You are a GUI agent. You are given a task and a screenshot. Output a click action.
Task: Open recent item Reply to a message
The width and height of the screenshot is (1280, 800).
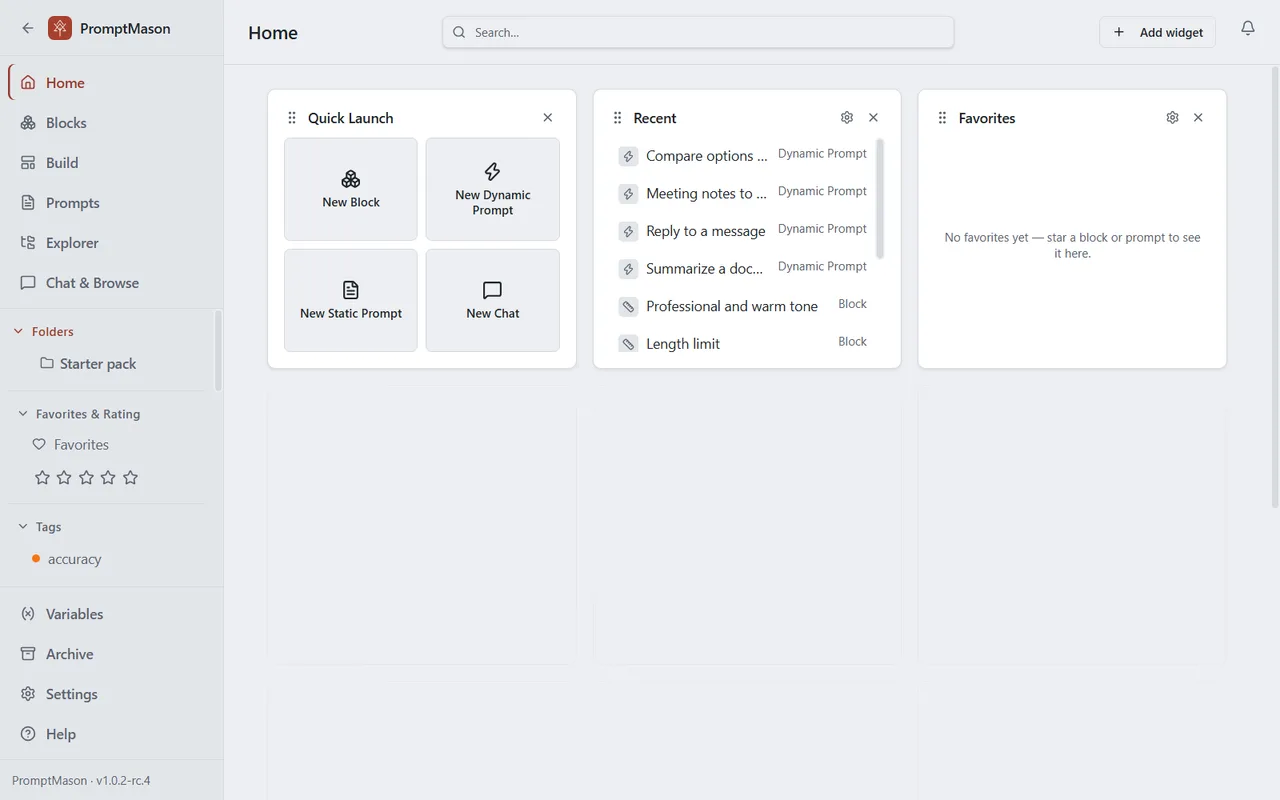742,231
